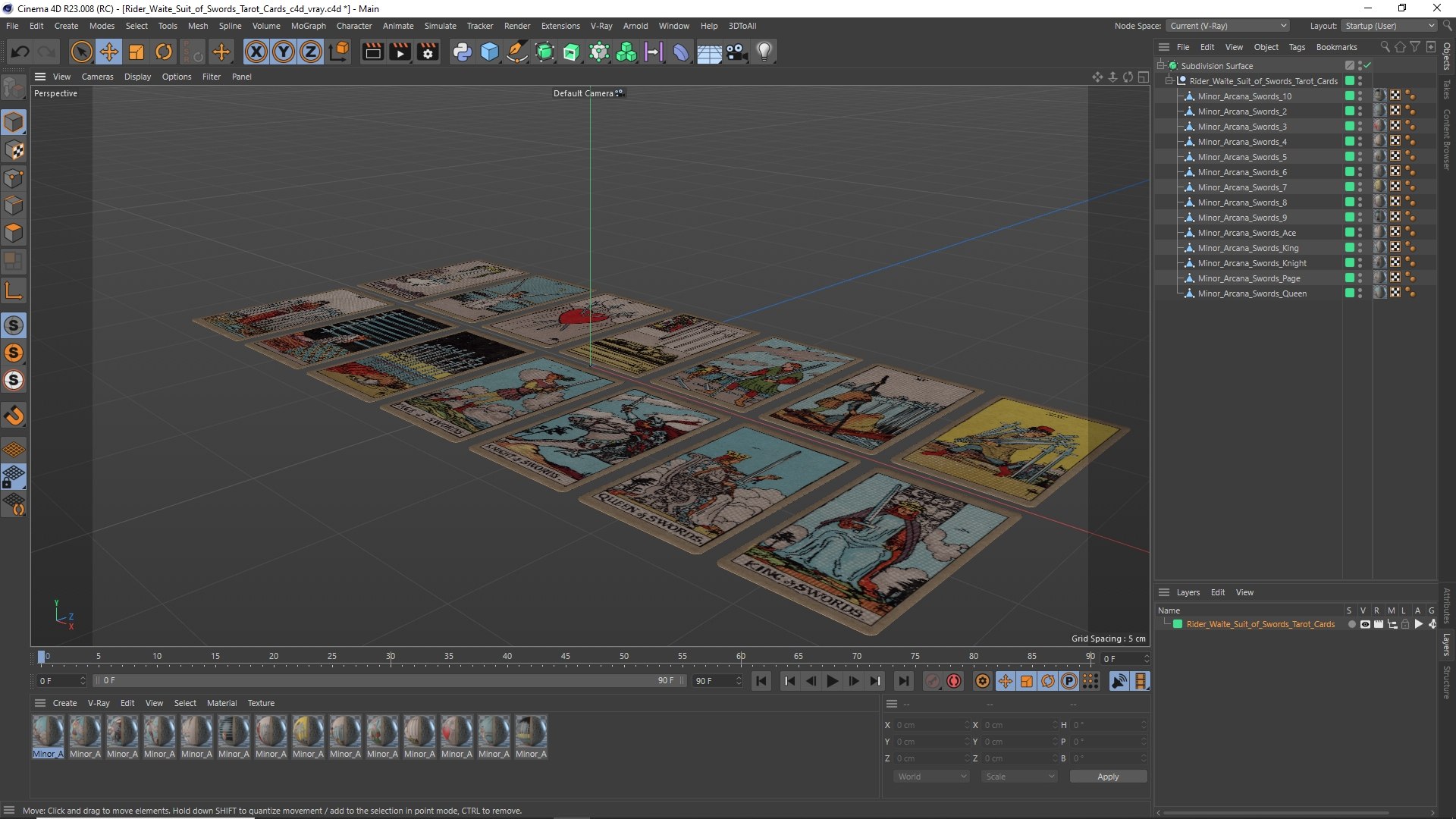
Task: Toggle visibility eye for Rider_Waite layer
Action: click(x=1365, y=624)
